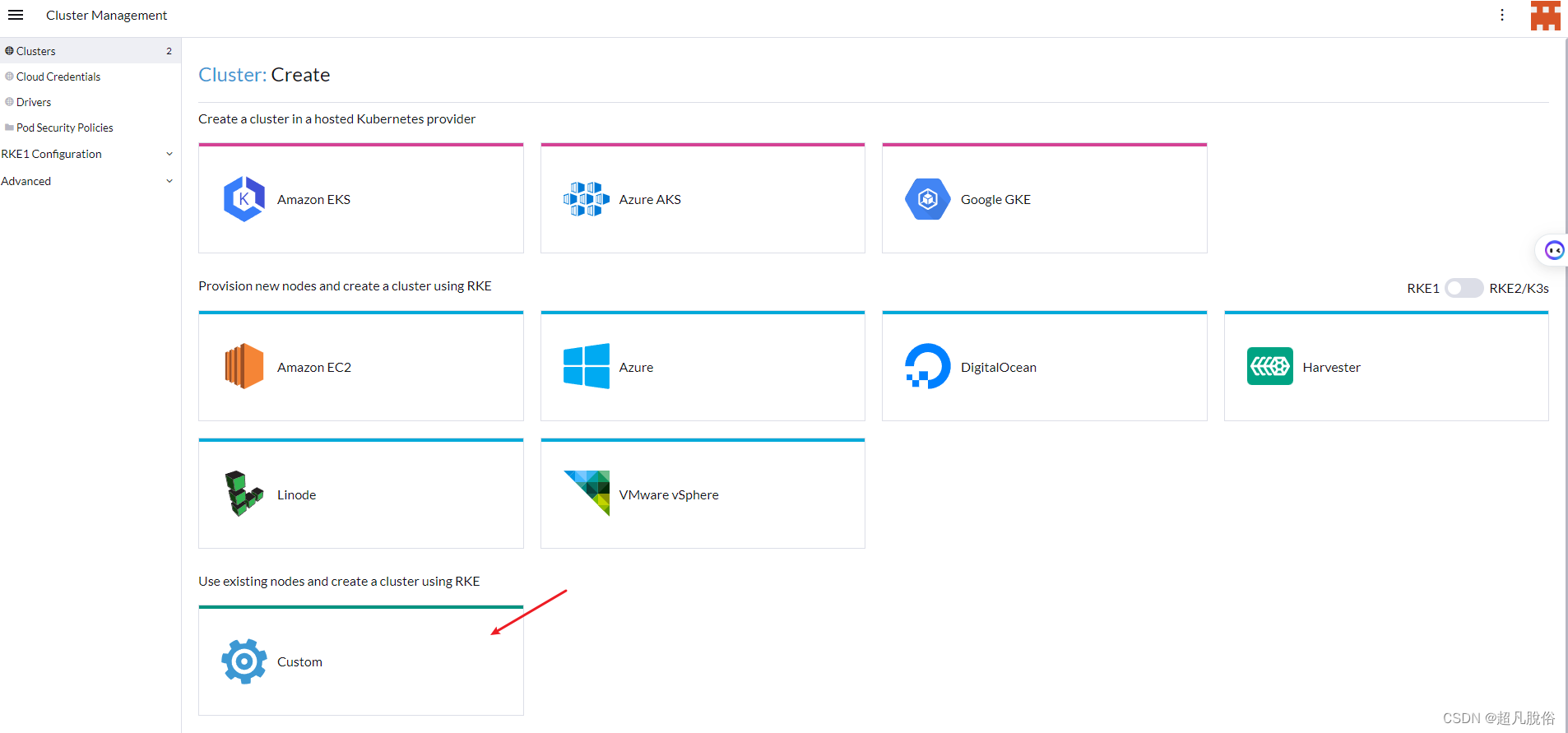Select RKE1 Configuration in the sidebar
1568x733 pixels.
click(52, 154)
